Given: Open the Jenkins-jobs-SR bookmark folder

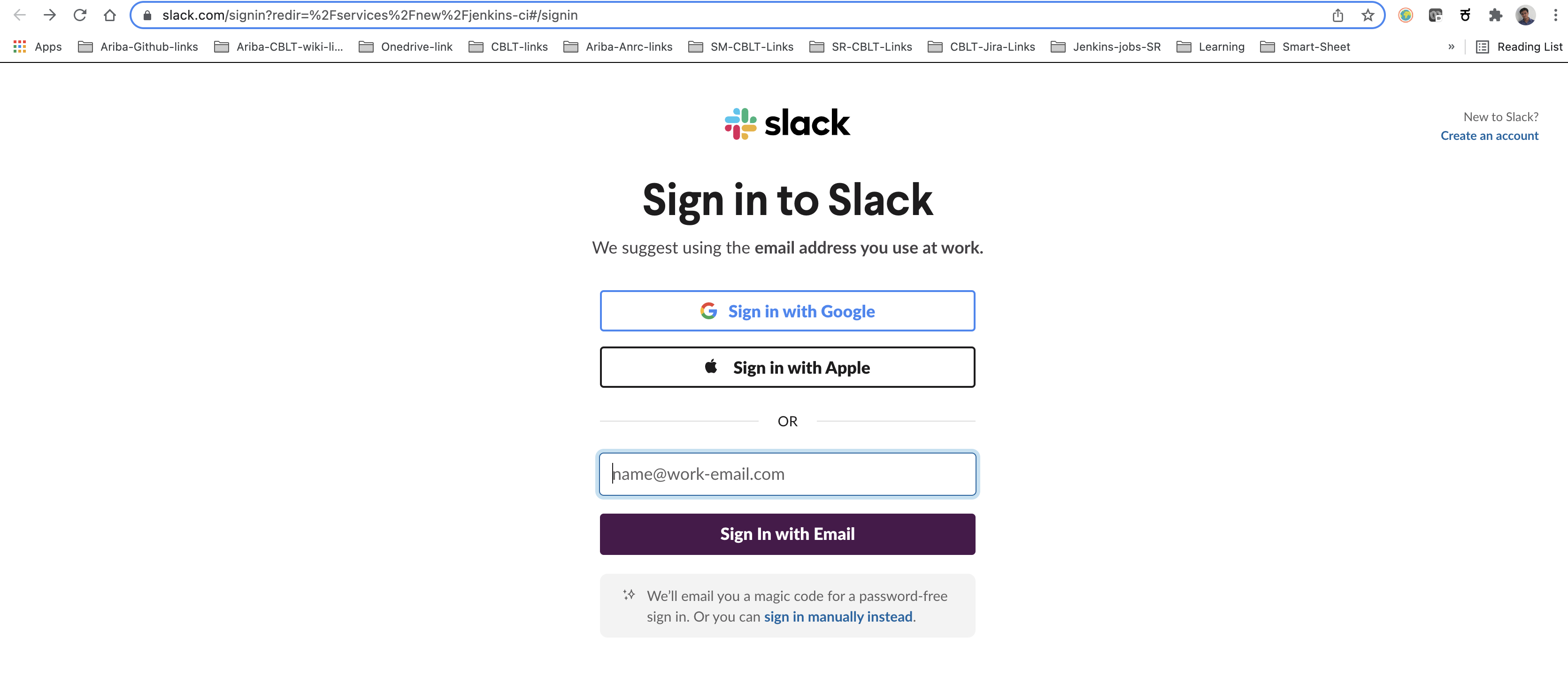Looking at the screenshot, I should 1106,47.
